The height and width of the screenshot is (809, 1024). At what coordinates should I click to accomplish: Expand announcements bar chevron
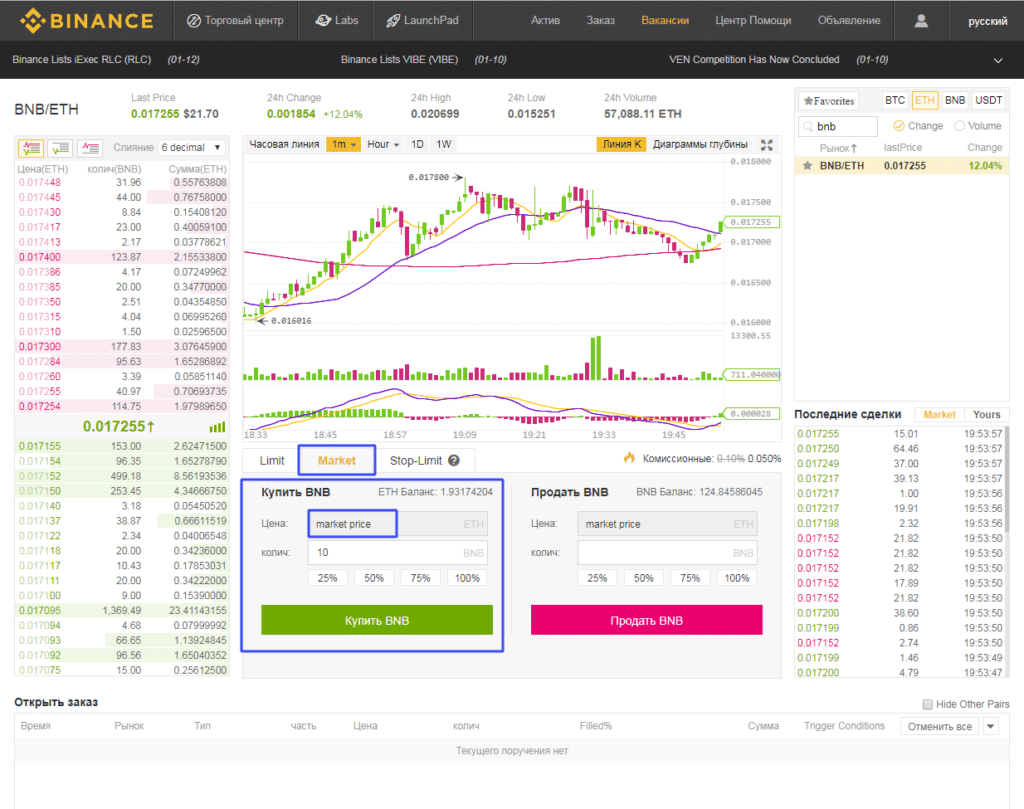pyautogui.click(x=998, y=60)
